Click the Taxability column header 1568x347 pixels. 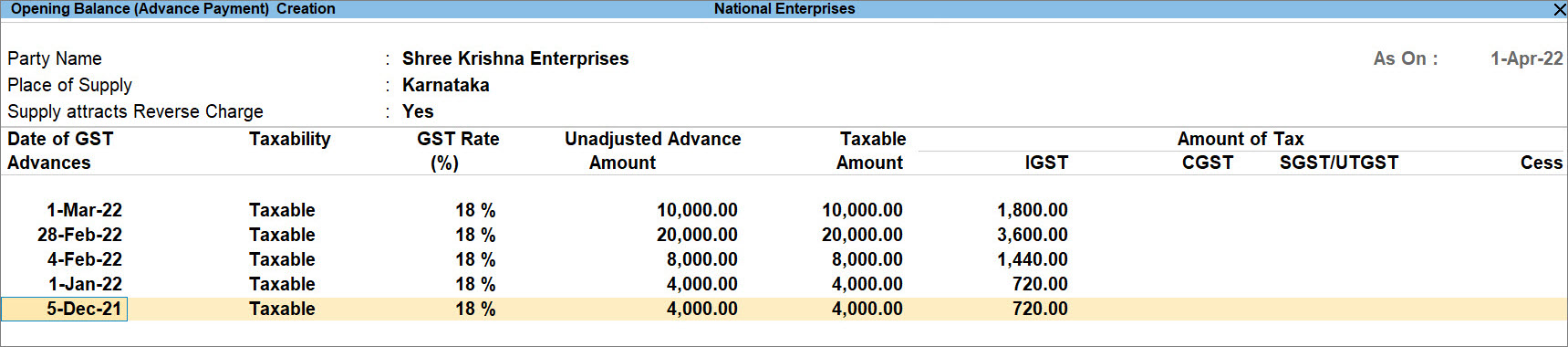pos(290,139)
